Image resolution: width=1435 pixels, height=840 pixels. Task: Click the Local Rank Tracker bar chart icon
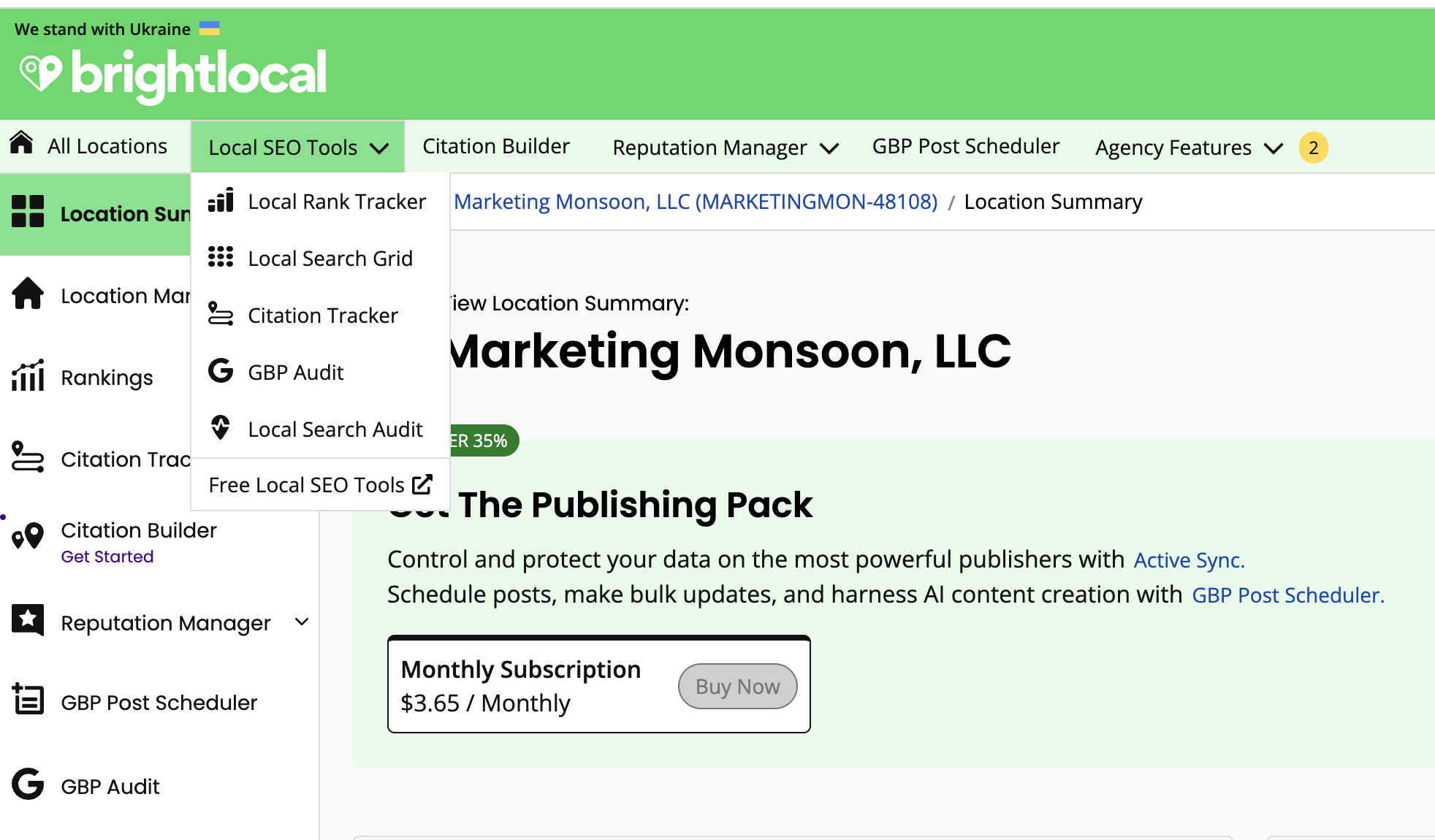coord(221,200)
